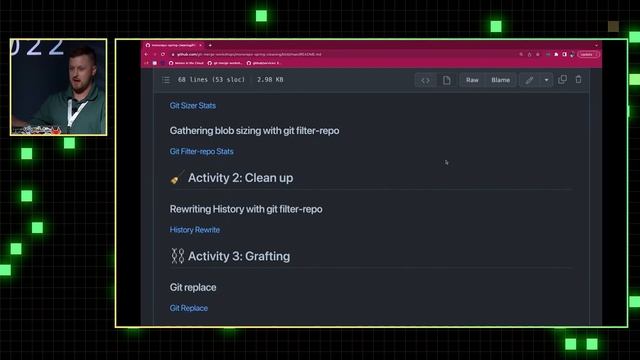This screenshot has width=640, height=360.
Task: Delete this file trash icon
Action: click(578, 80)
